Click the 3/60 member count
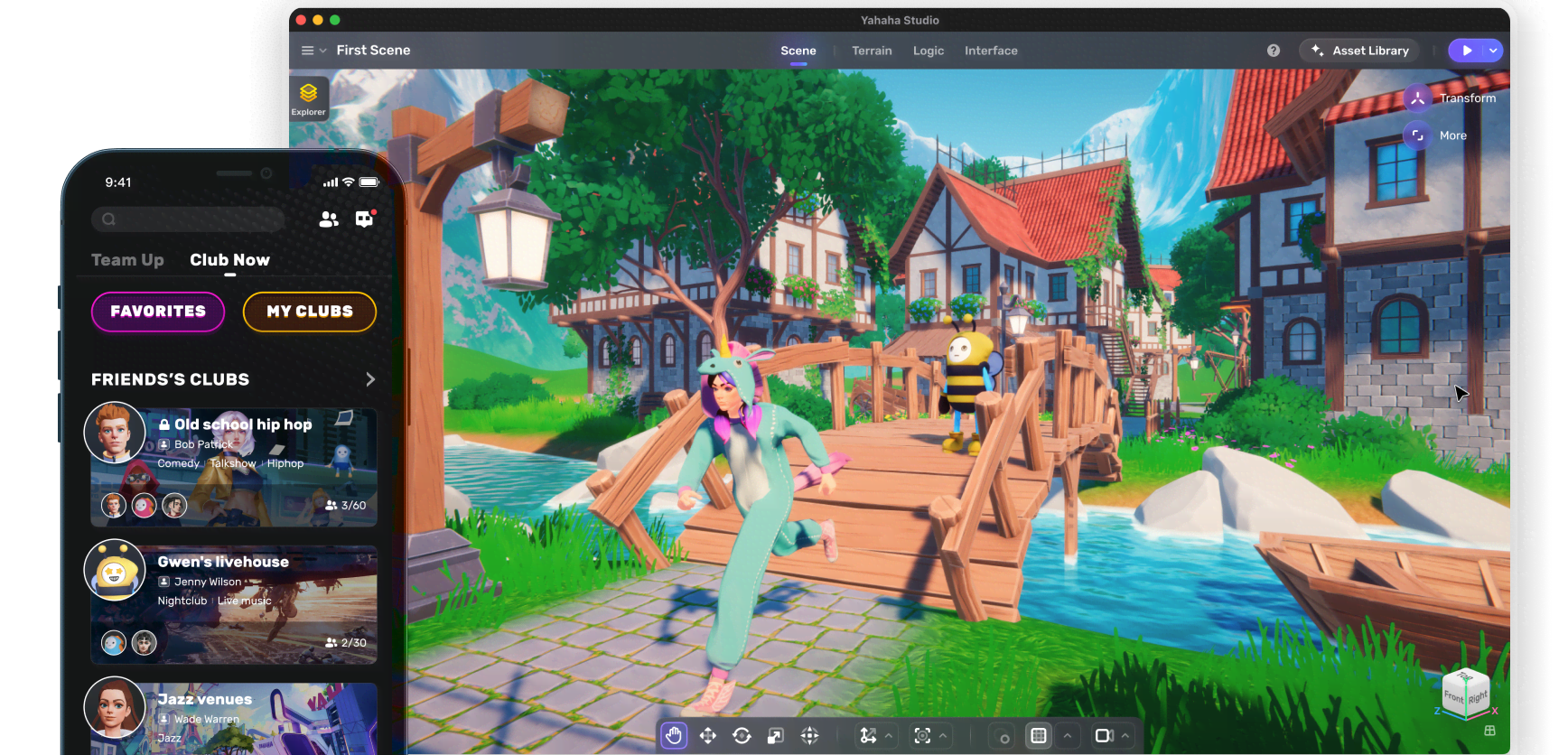 click(x=346, y=506)
